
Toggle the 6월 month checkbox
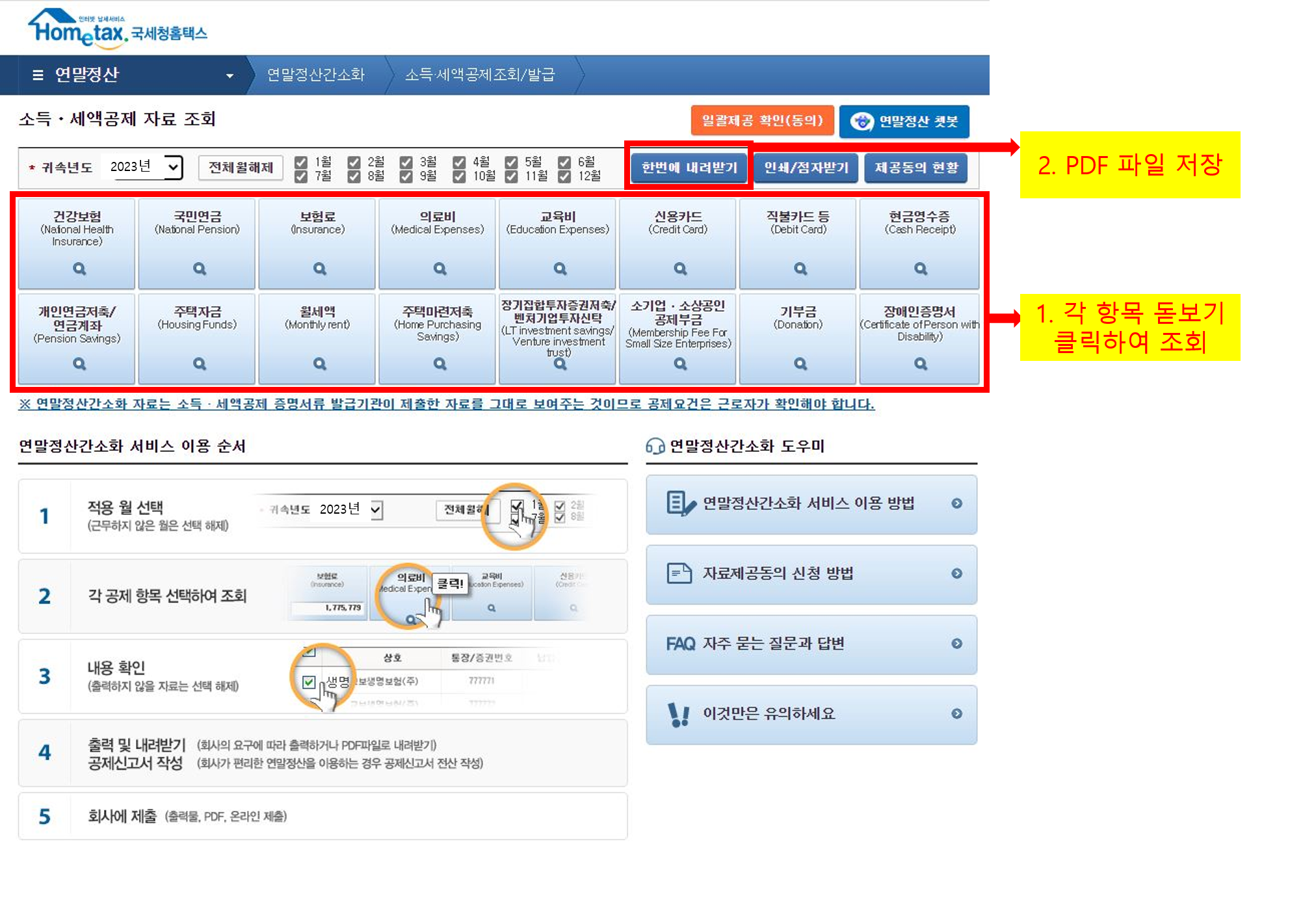point(564,162)
